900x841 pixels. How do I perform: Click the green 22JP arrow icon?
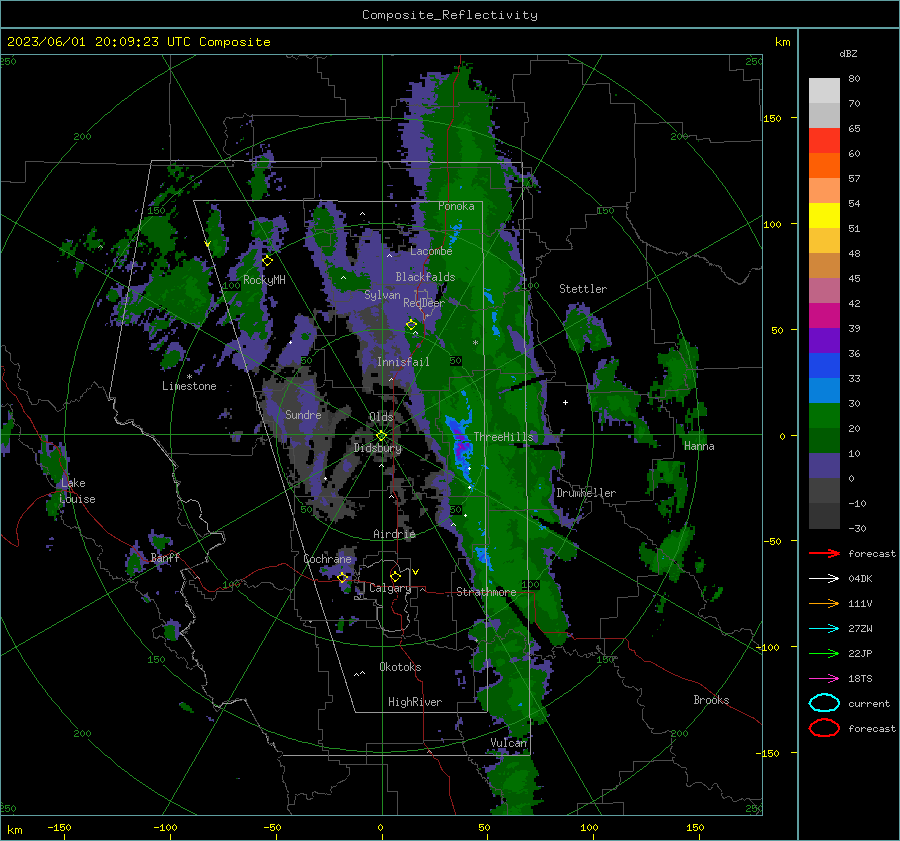[824, 653]
